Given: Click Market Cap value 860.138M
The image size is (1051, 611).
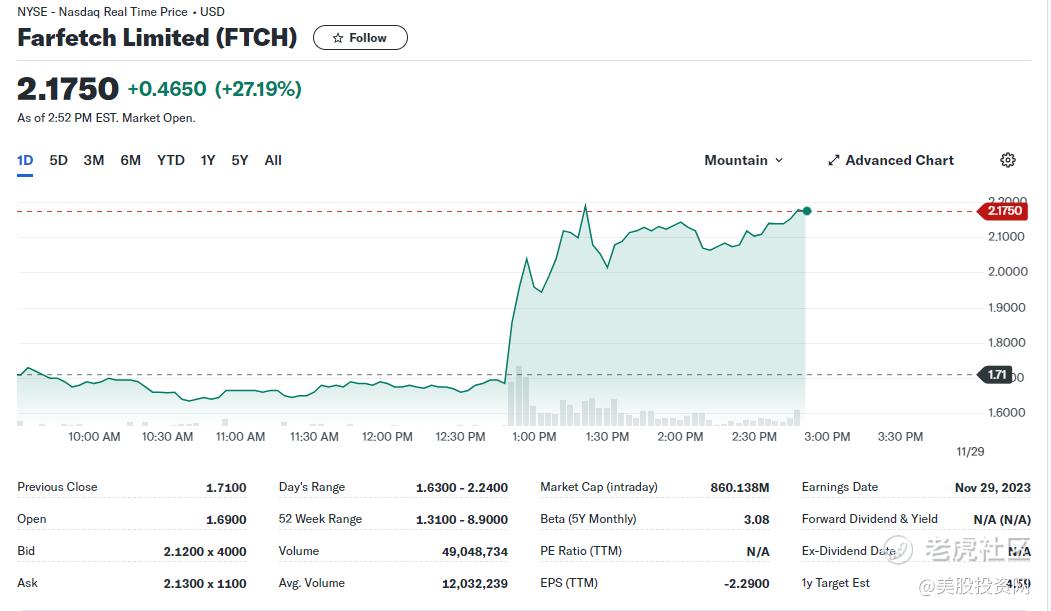Looking at the screenshot, I should click(x=740, y=488).
